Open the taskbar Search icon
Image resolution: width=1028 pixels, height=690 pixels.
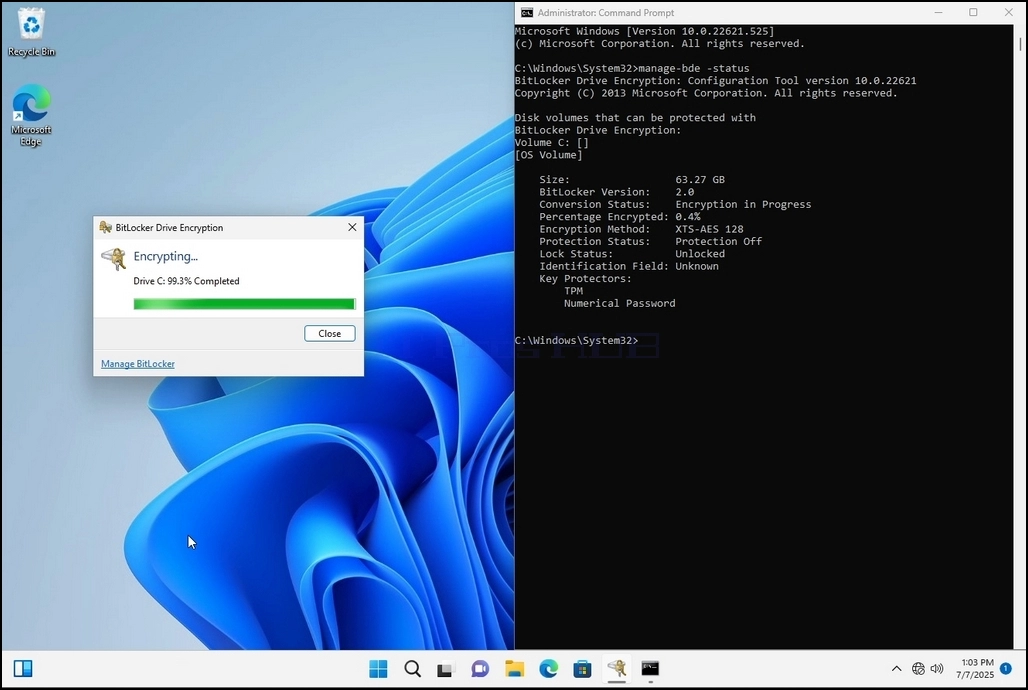(412, 668)
